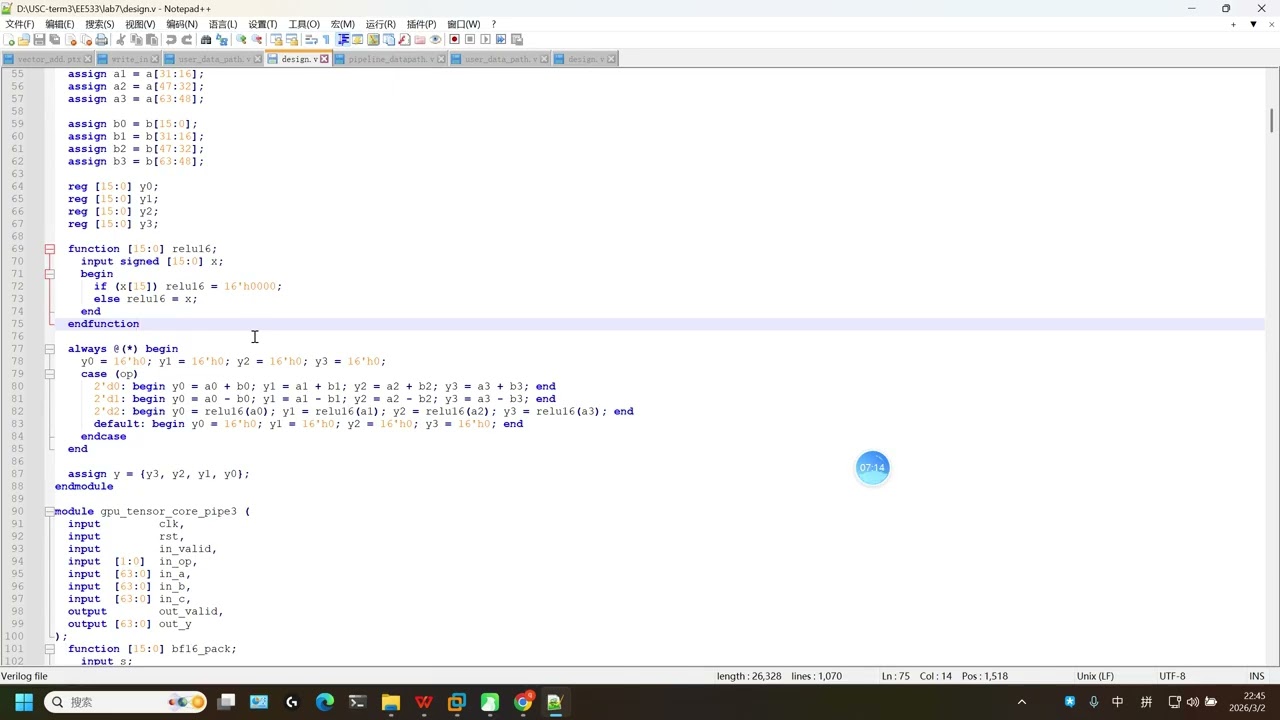Viewport: 1280px width, 720px height.
Task: Click the Ln : 75 position status field
Action: (895, 676)
